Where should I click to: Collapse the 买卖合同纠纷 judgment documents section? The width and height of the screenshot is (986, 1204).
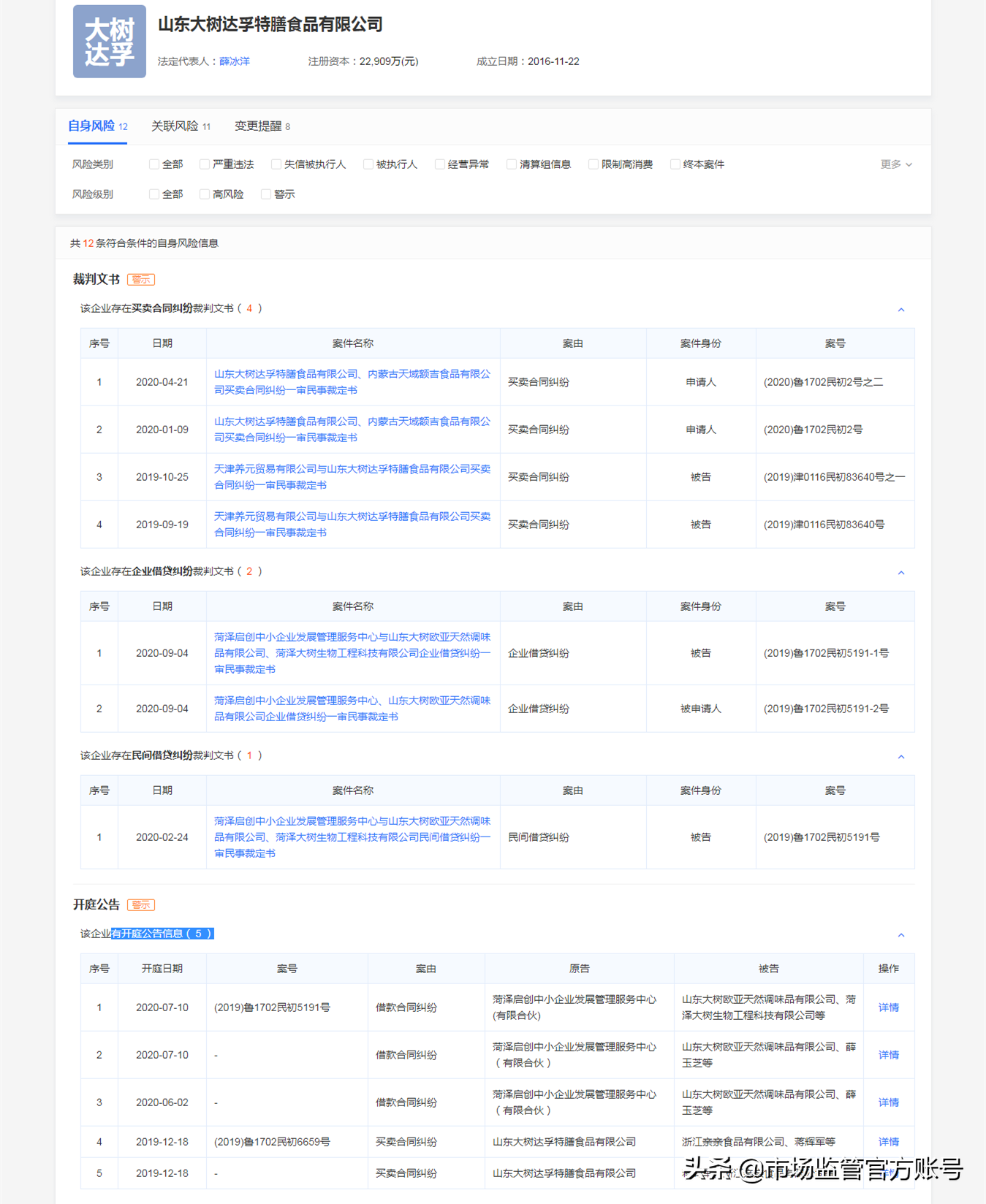click(x=901, y=310)
